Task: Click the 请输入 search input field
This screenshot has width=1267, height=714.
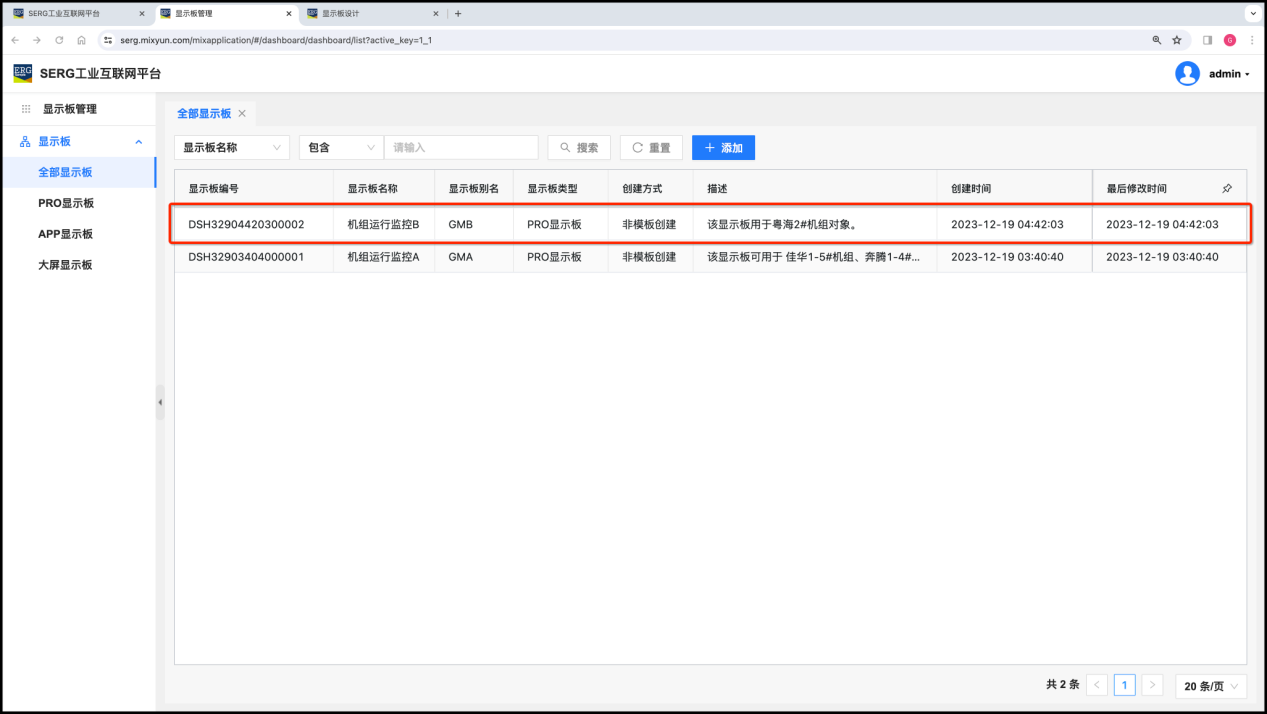Action: pos(461,148)
